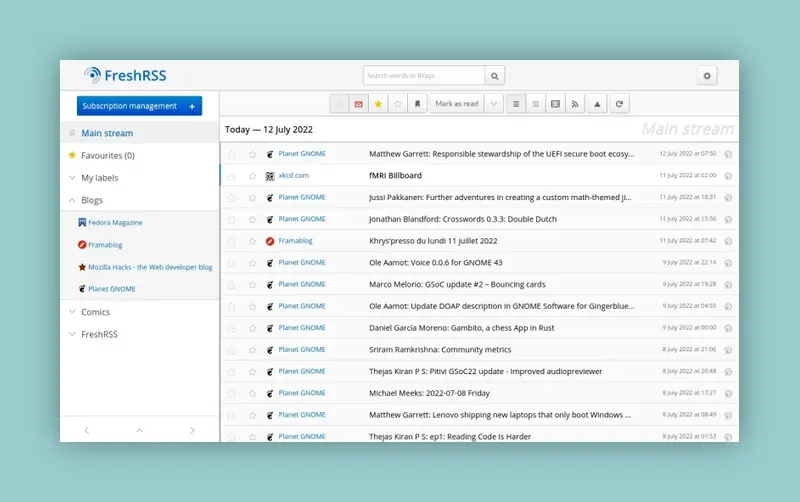The image size is (800, 502).
Task: Click the search magnifier button
Action: pyautogui.click(x=495, y=76)
